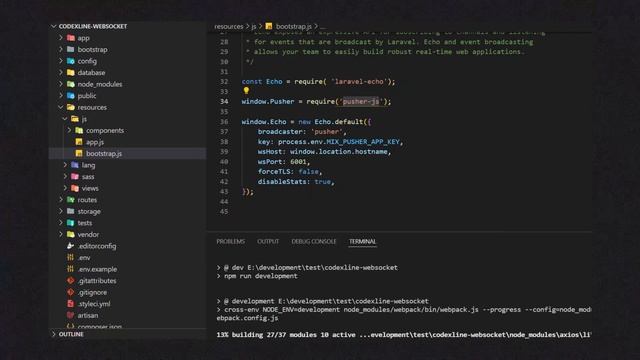Click the config folder icon

pos(71,61)
